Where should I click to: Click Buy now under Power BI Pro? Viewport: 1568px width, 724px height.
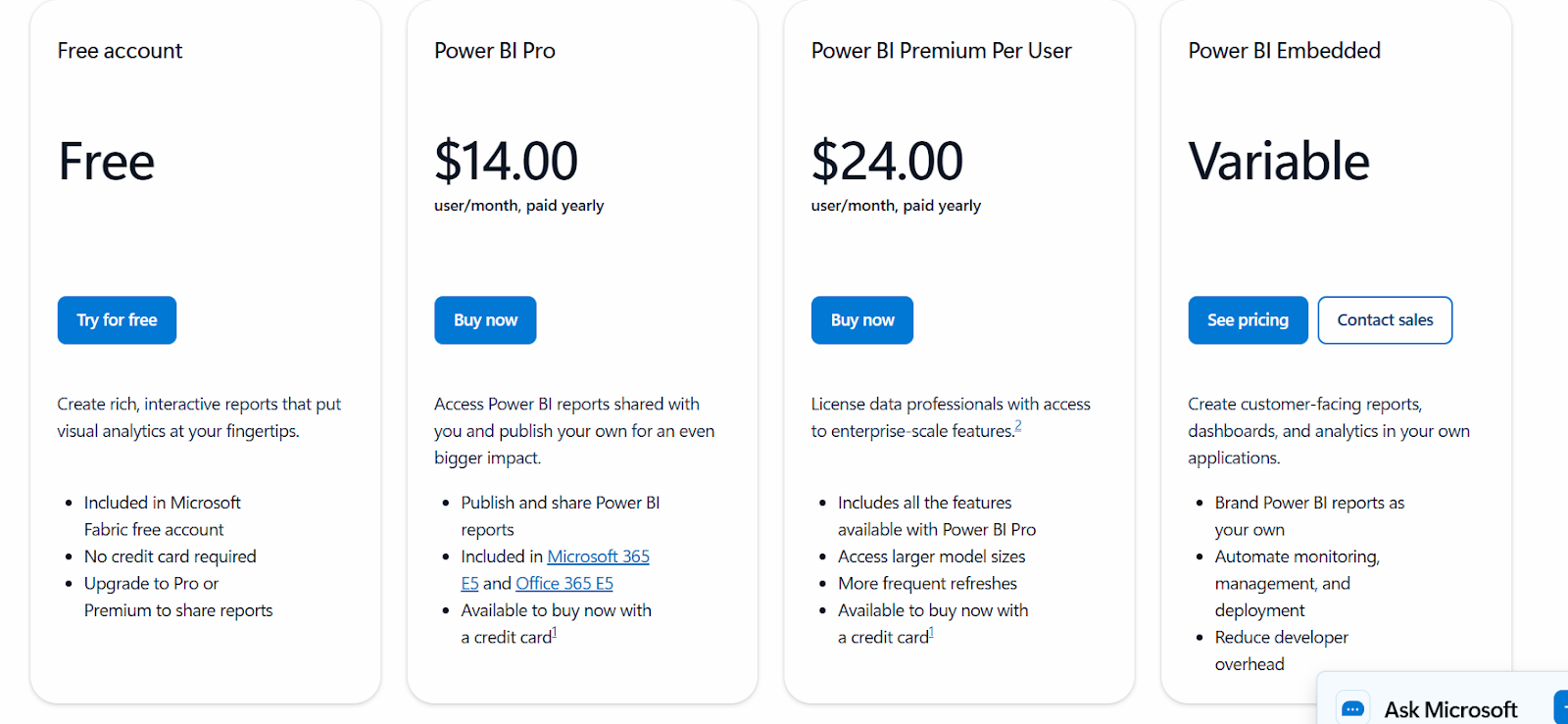click(485, 320)
